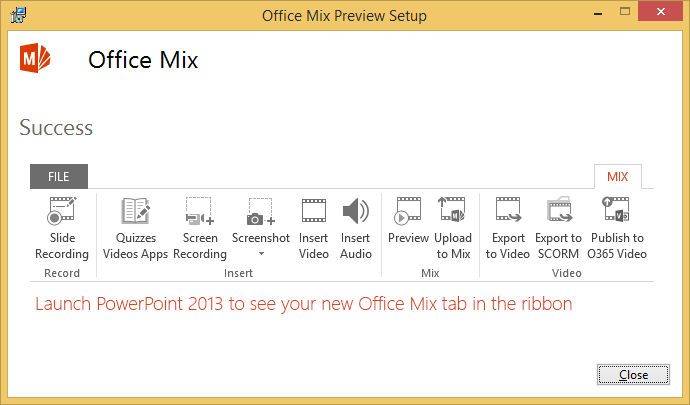Viewport: 690px width, 405px height.
Task: Click the Preview play icon
Action: [408, 212]
